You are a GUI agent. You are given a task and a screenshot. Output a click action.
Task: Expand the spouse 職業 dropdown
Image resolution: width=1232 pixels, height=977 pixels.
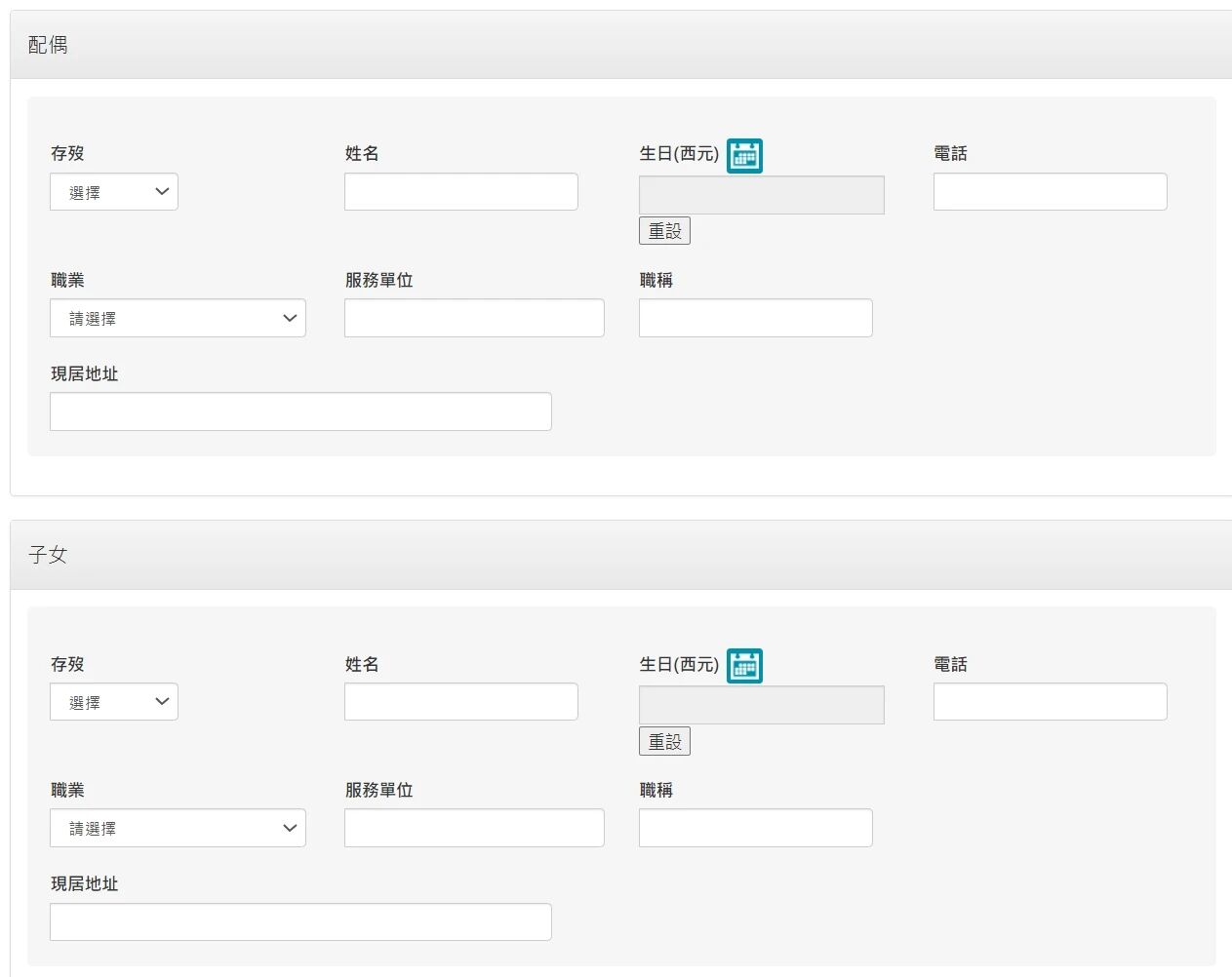coord(178,318)
